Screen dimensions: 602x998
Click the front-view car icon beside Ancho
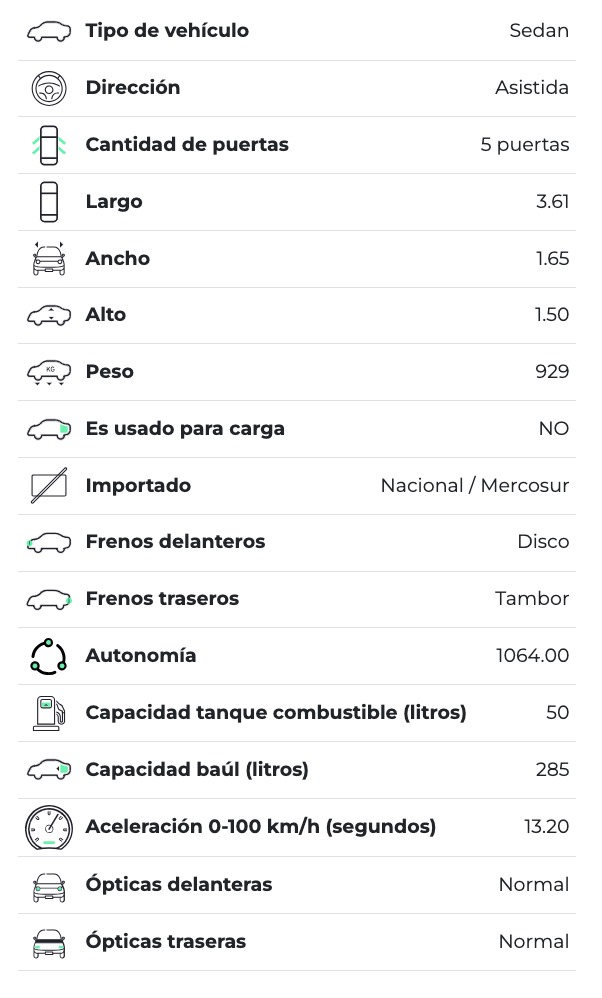[x=49, y=259]
